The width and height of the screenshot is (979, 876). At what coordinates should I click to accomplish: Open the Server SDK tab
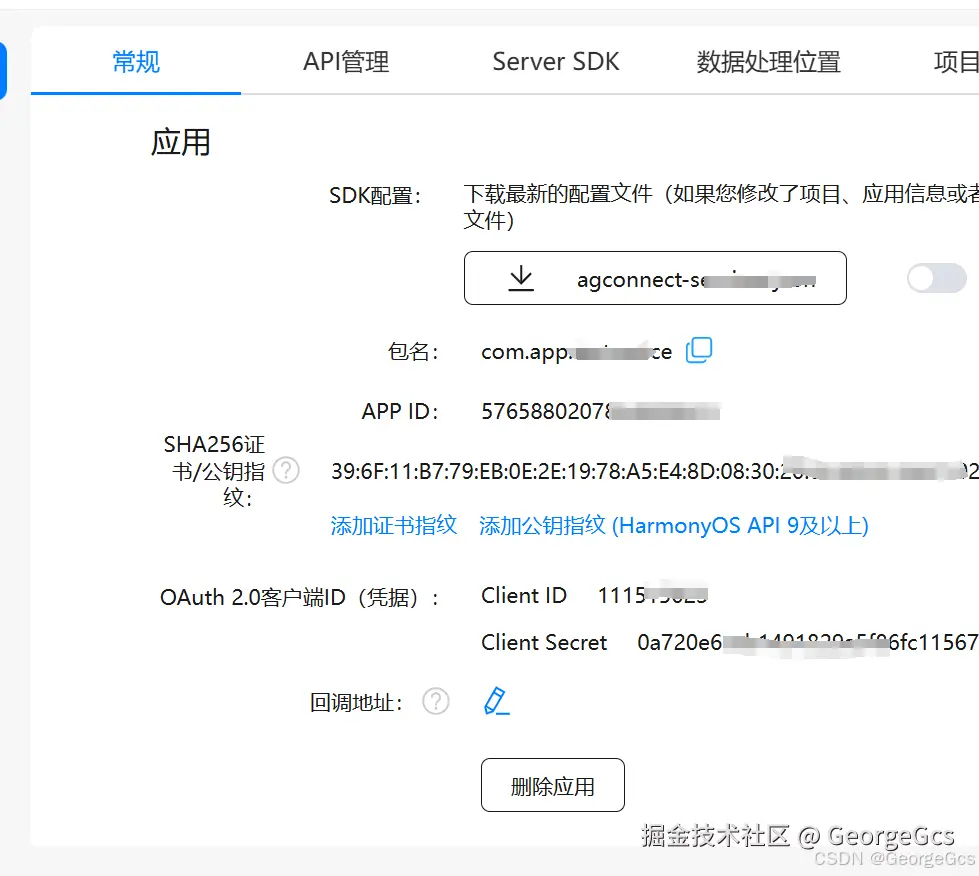click(556, 62)
